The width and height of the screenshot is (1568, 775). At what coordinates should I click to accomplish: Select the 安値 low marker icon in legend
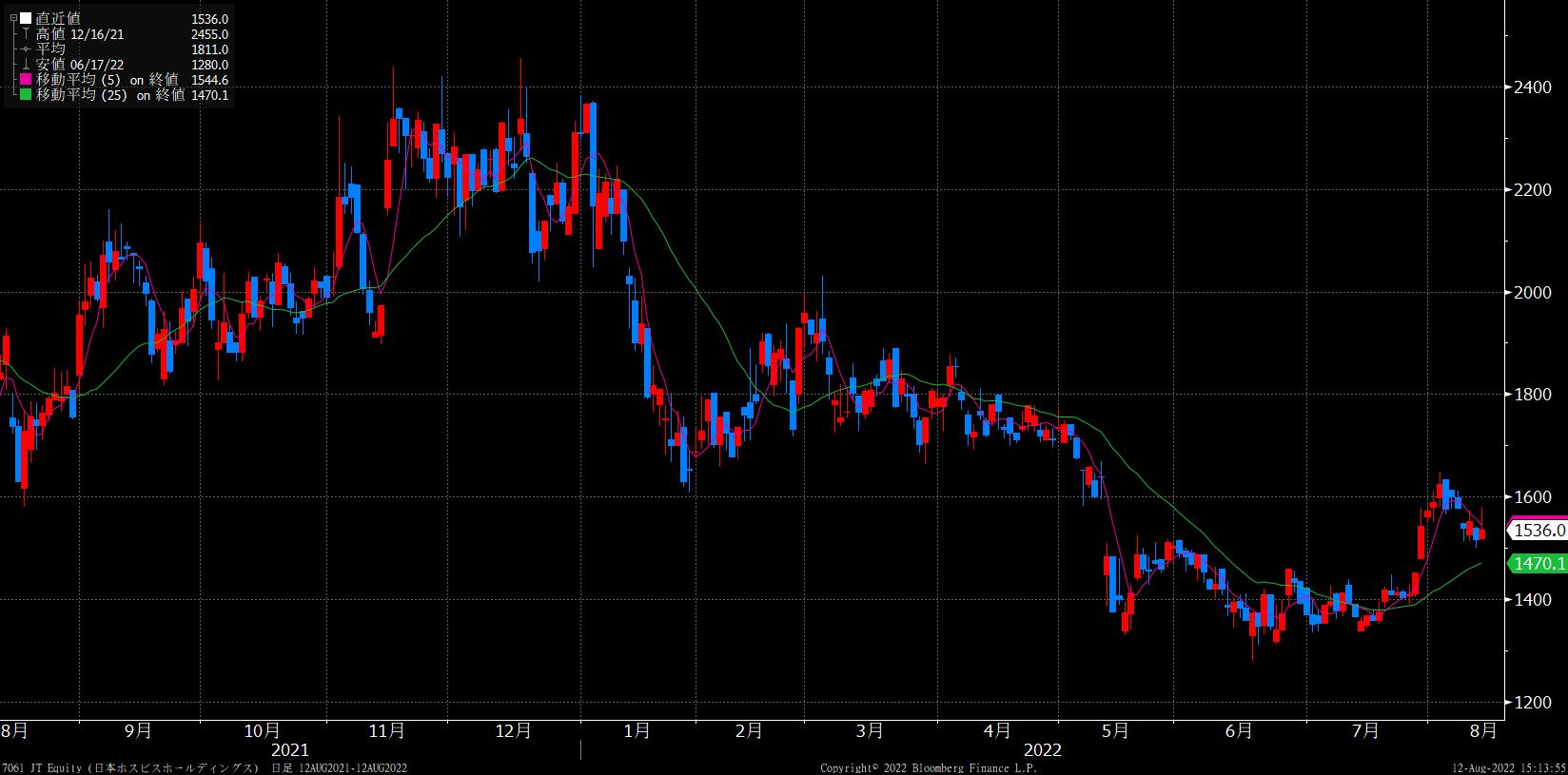coord(26,65)
